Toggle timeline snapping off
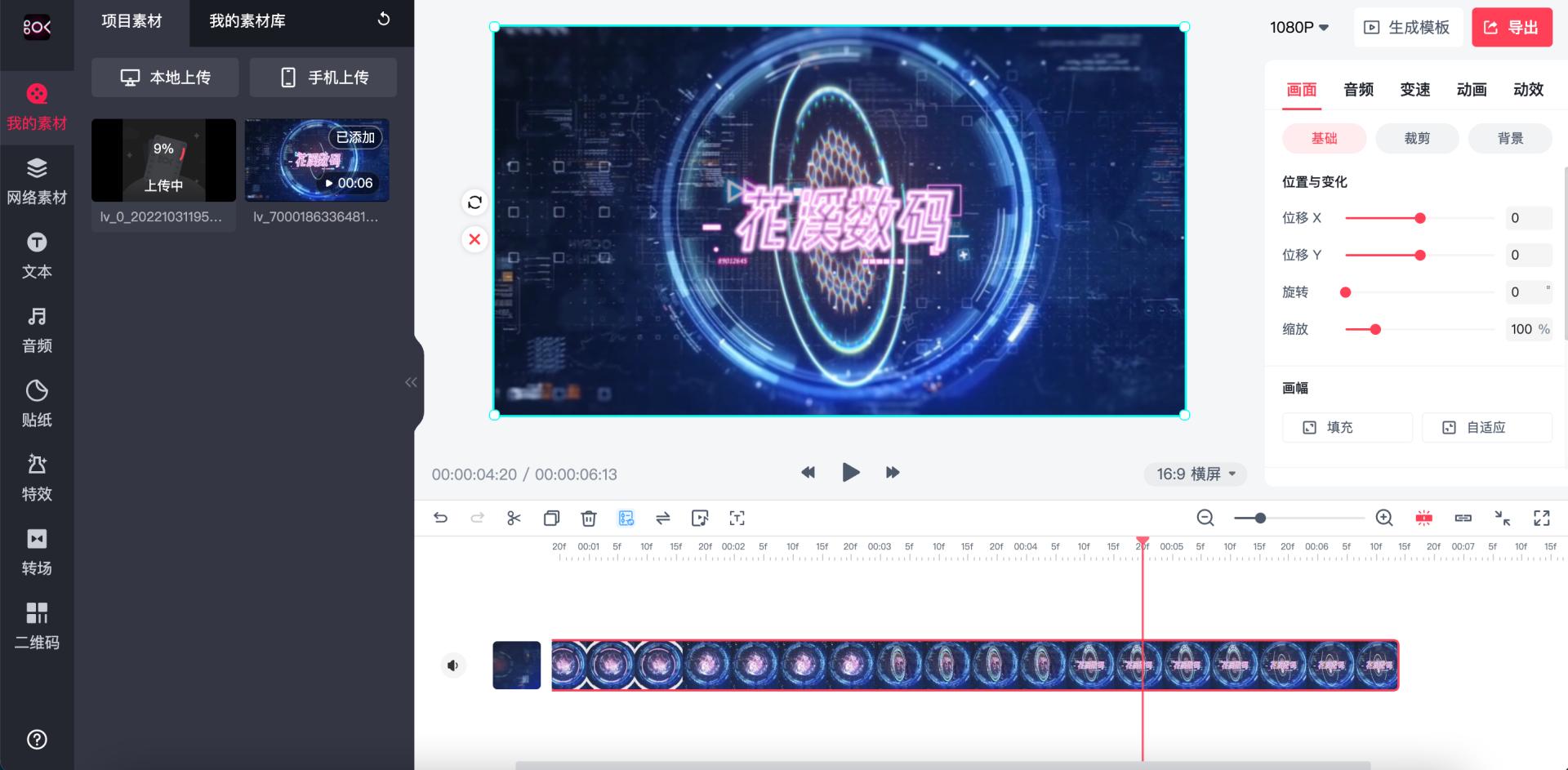 coord(1423,518)
